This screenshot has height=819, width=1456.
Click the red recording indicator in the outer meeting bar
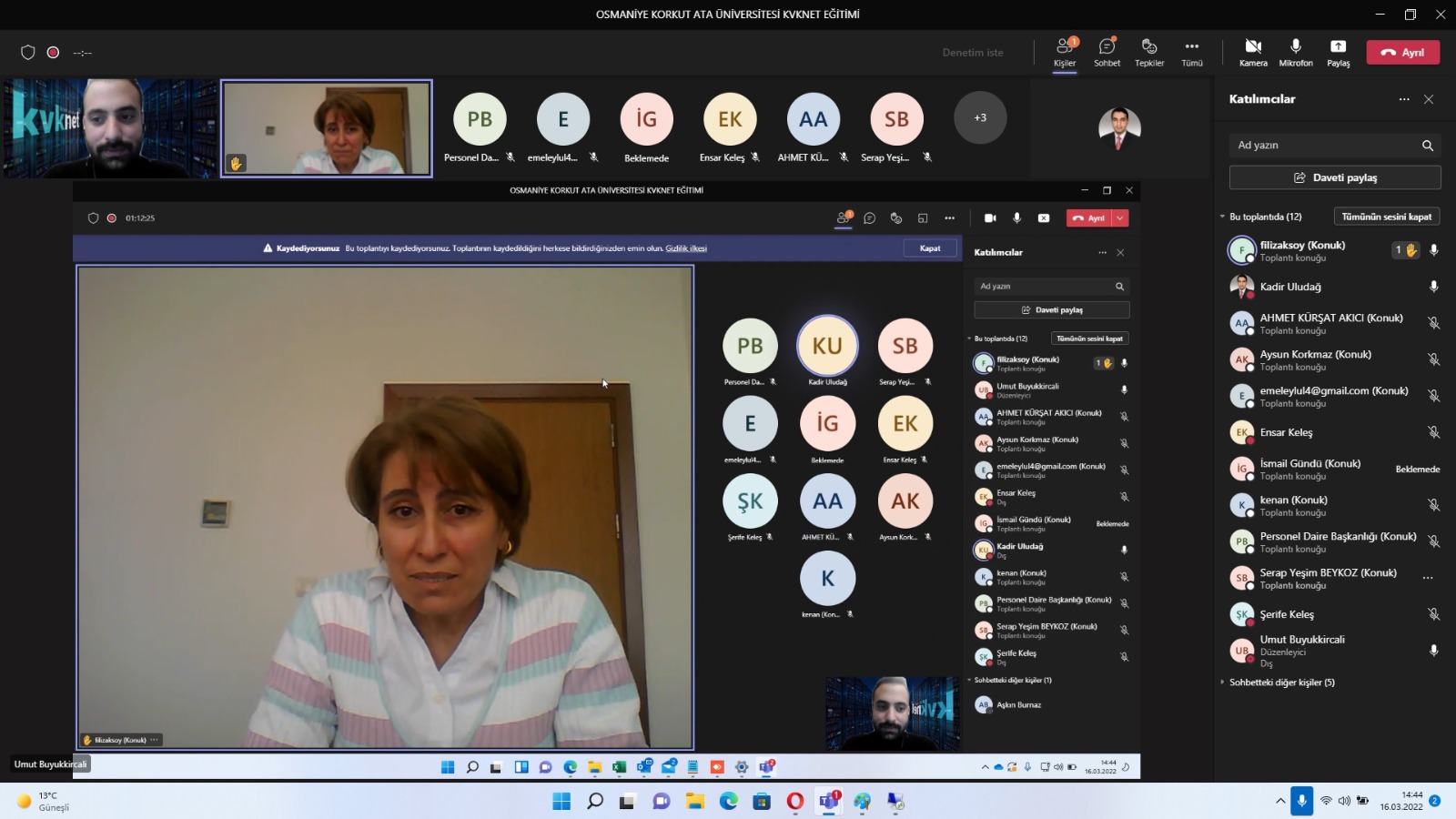pyautogui.click(x=54, y=53)
